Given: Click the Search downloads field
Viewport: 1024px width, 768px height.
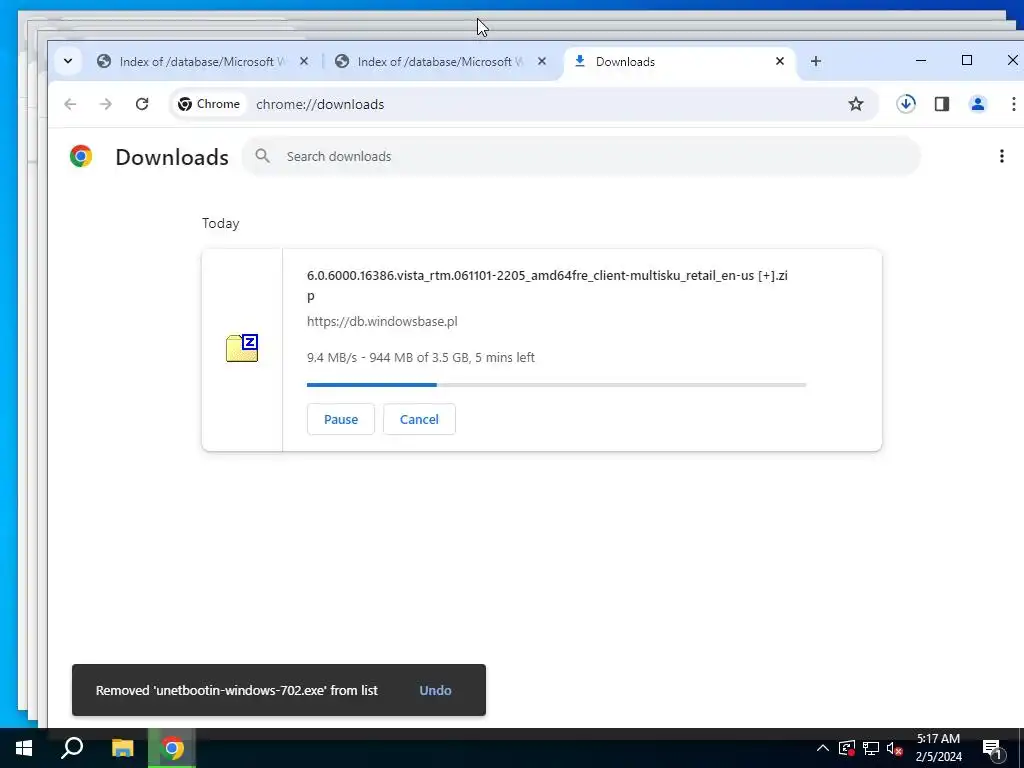Looking at the screenshot, I should click(x=581, y=156).
